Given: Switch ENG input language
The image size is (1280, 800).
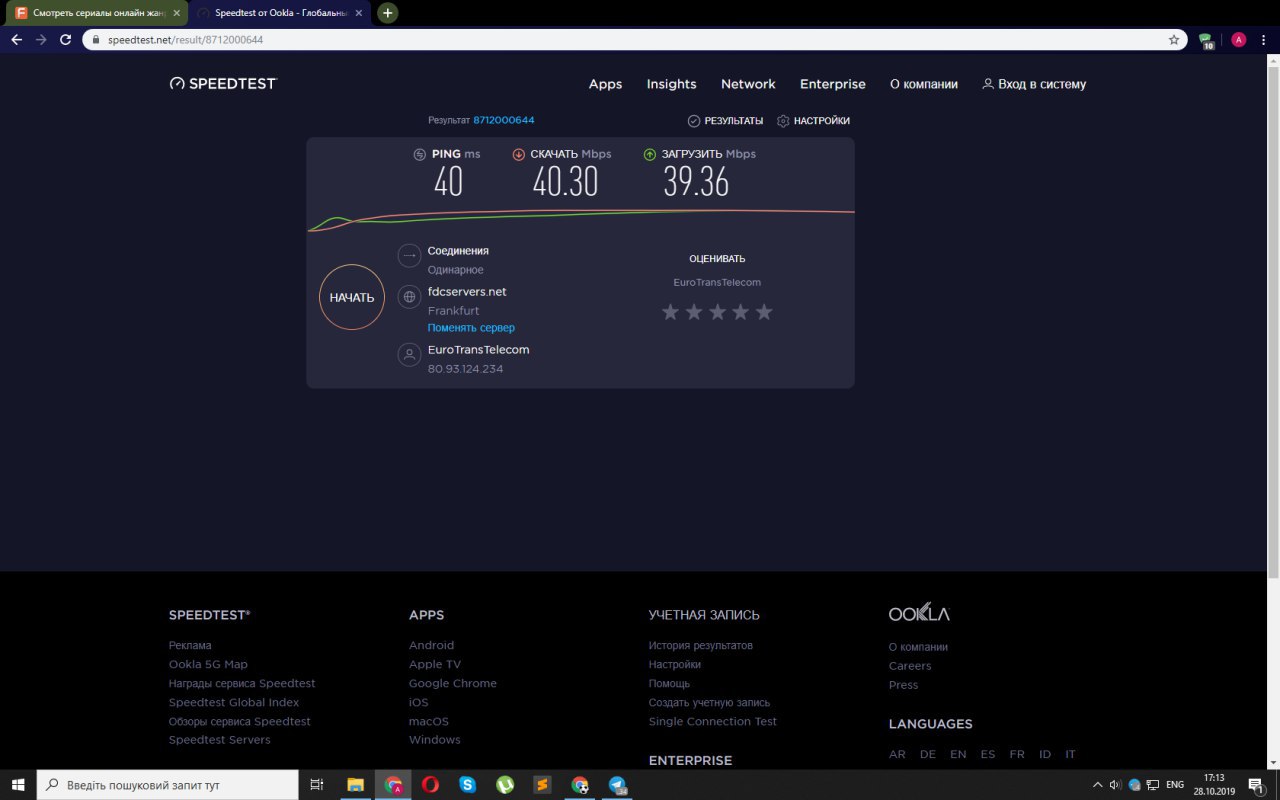Looking at the screenshot, I should click(1175, 785).
